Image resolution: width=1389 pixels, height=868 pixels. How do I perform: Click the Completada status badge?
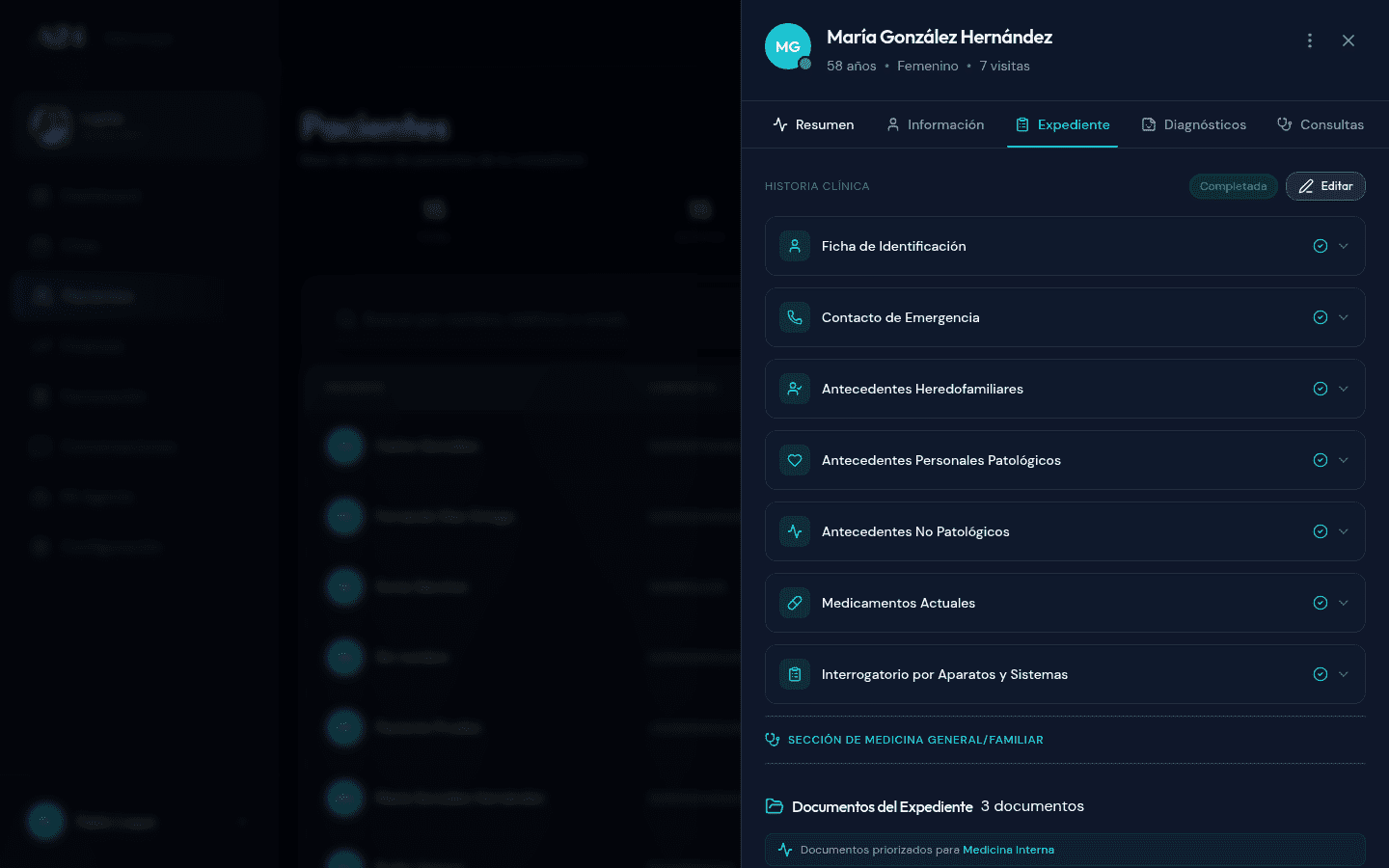tap(1233, 186)
